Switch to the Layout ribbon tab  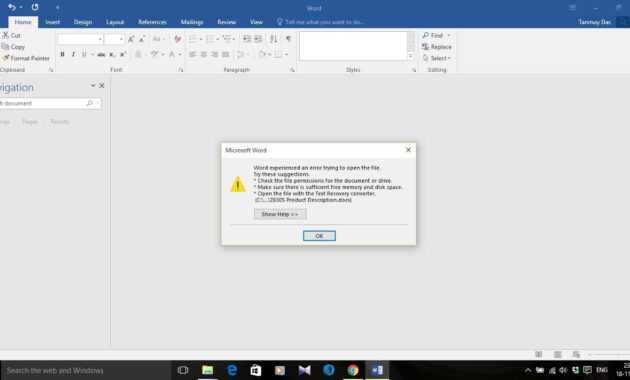[115, 22]
